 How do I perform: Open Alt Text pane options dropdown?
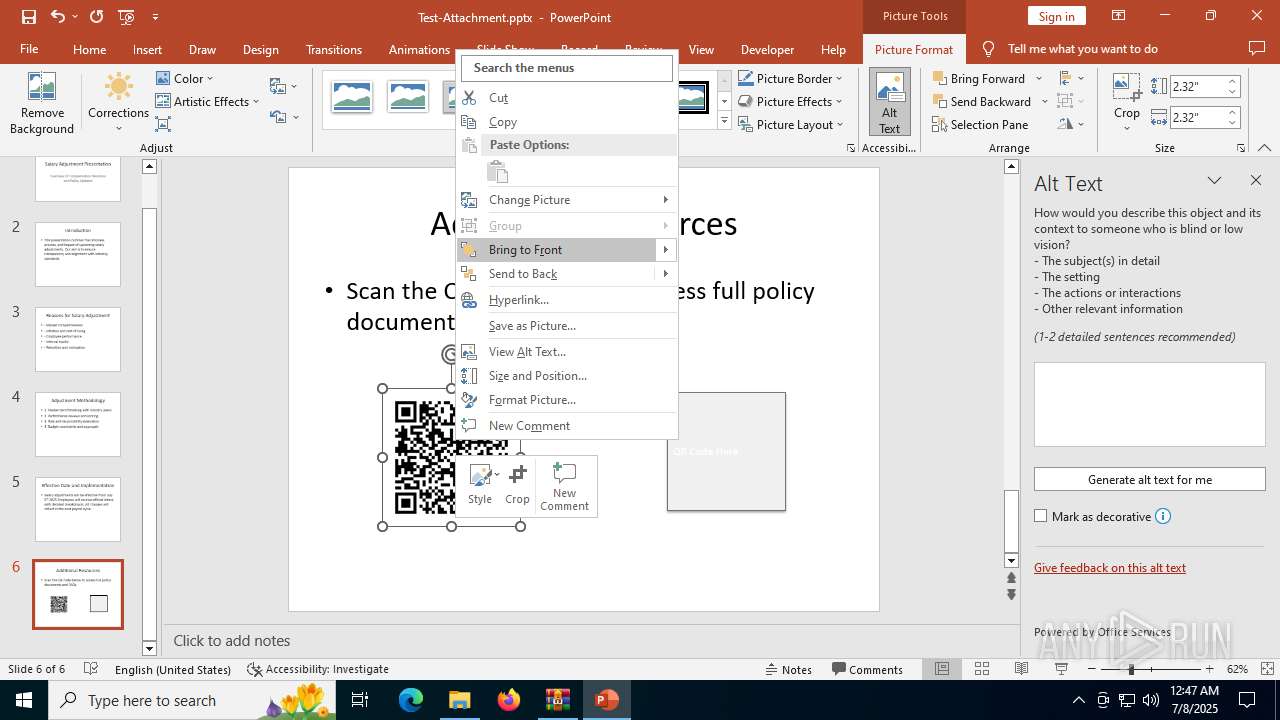1214,181
